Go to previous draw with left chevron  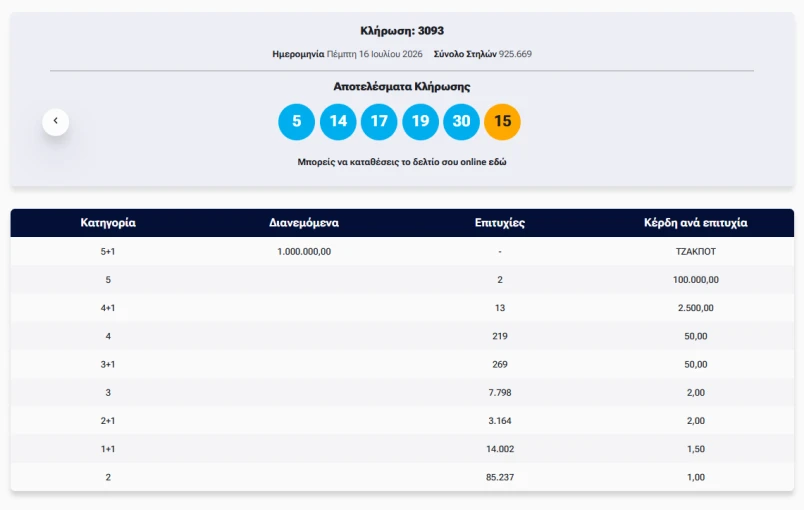point(55,121)
